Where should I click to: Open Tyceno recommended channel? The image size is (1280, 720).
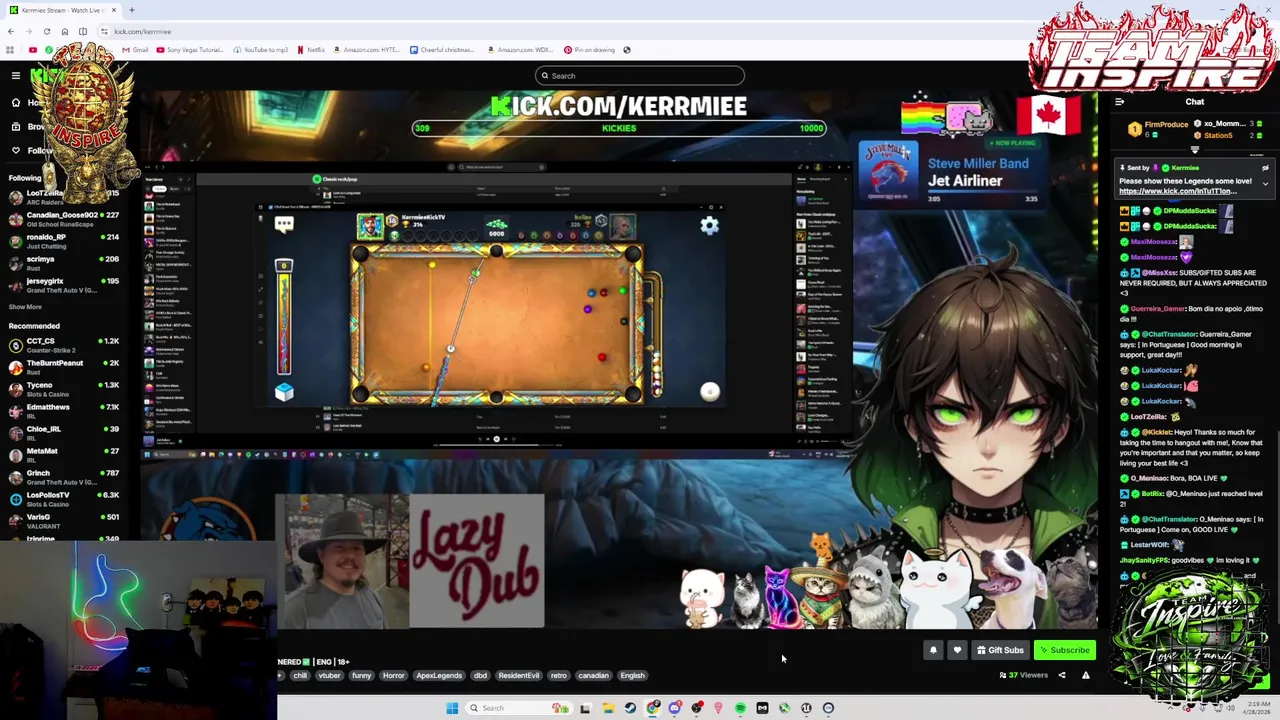[64, 389]
